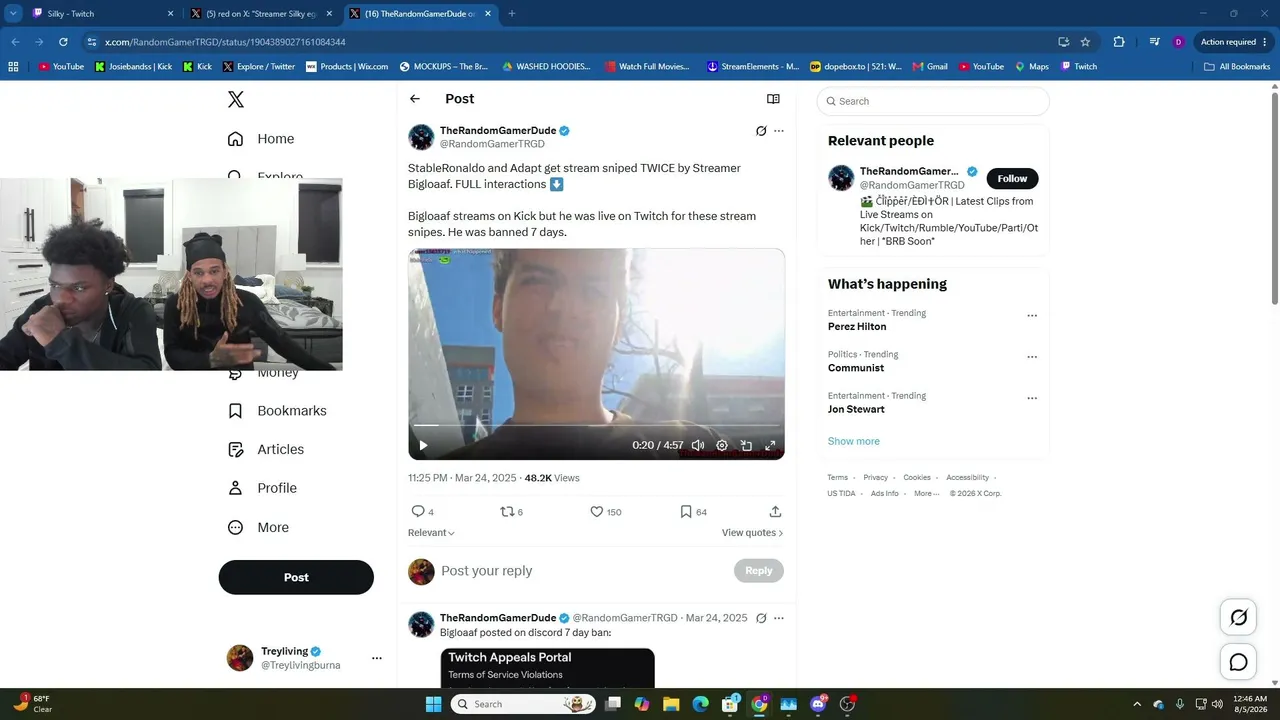Click the greyed Reply button
Image resolution: width=1280 pixels, height=720 pixels.
759,571
